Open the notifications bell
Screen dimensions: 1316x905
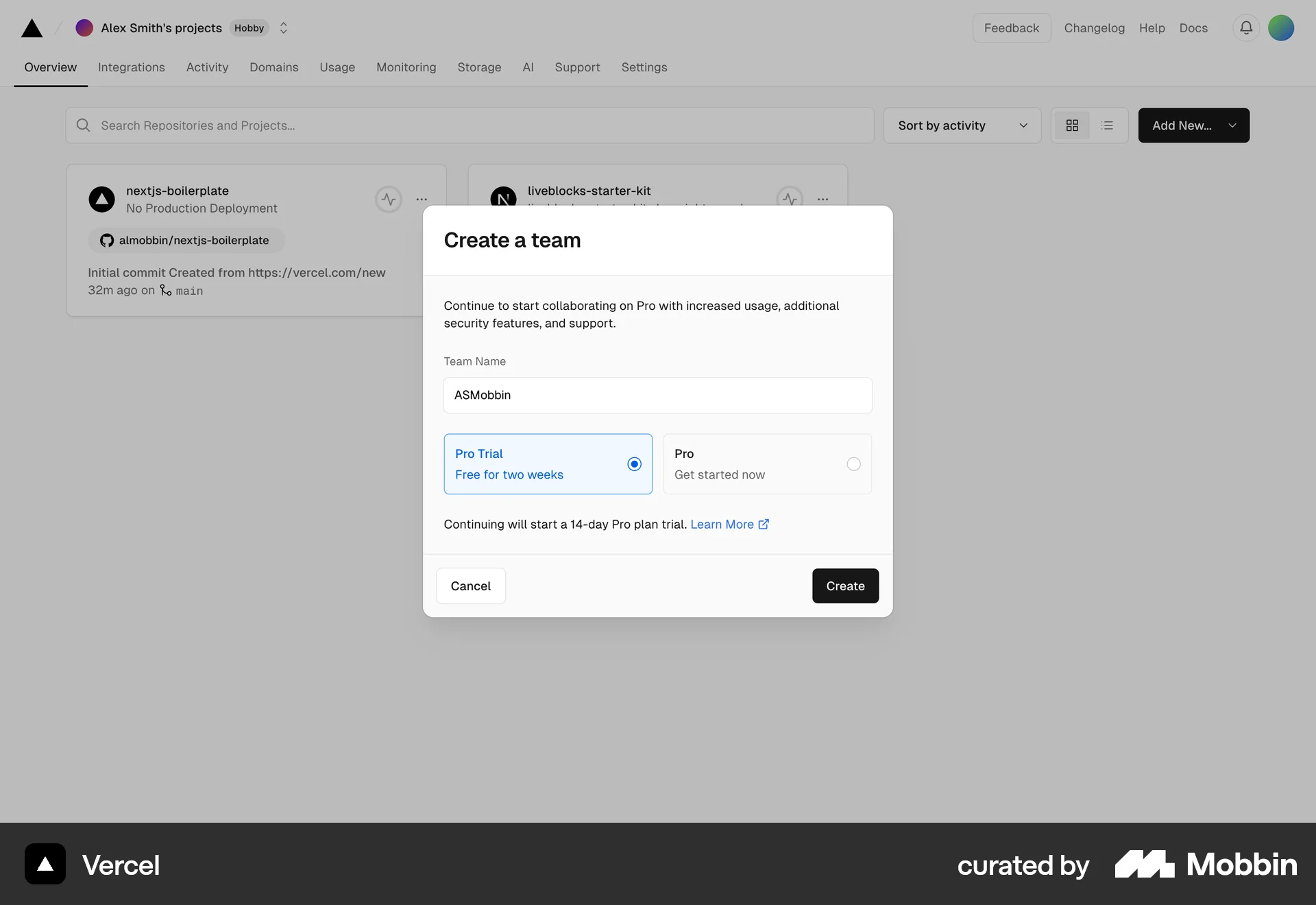coord(1245,28)
